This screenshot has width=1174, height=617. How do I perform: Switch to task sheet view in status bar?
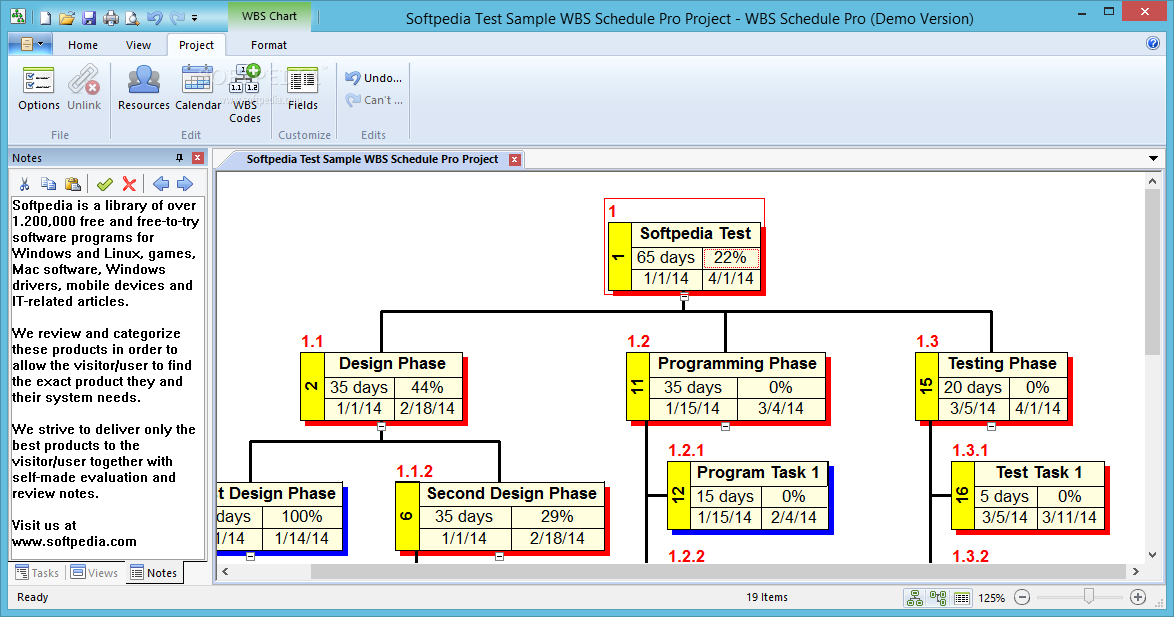coord(962,598)
